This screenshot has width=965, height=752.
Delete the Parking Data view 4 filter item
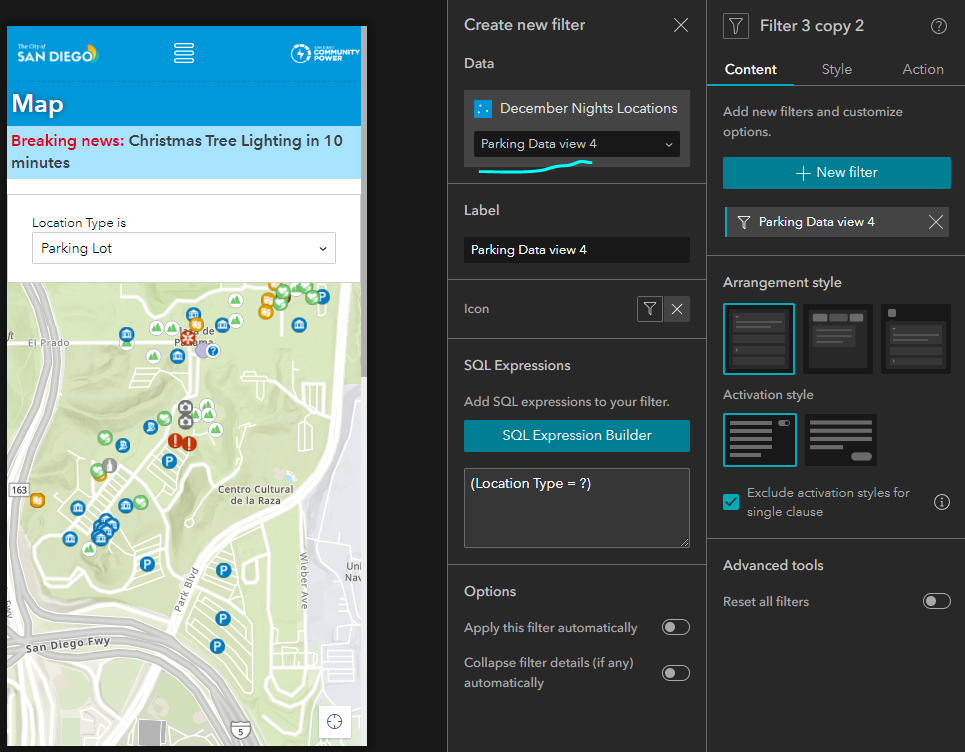tap(935, 222)
